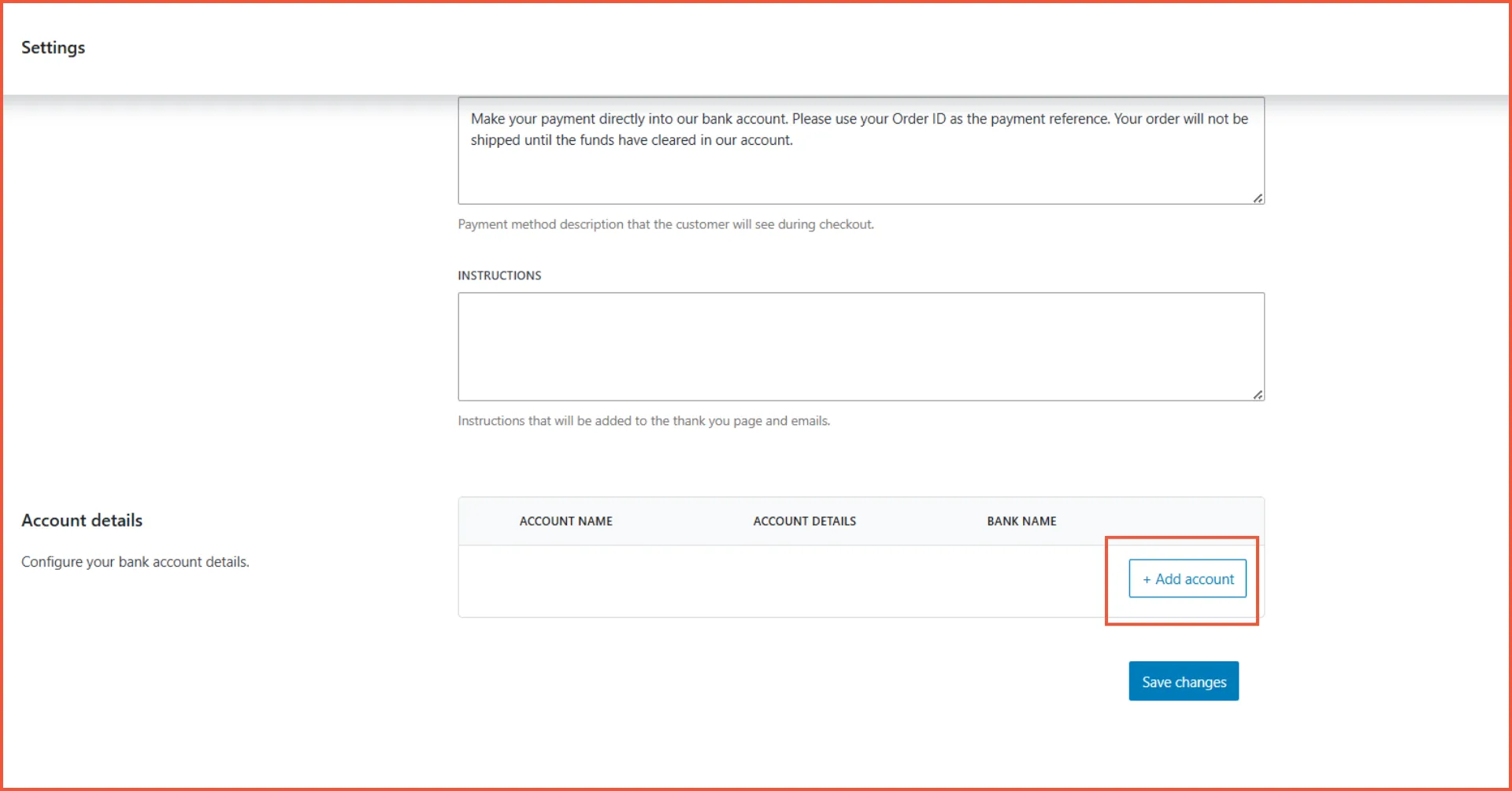Image resolution: width=1512 pixels, height=791 pixels.
Task: Click the highlighted Add account region
Action: coord(1181,580)
